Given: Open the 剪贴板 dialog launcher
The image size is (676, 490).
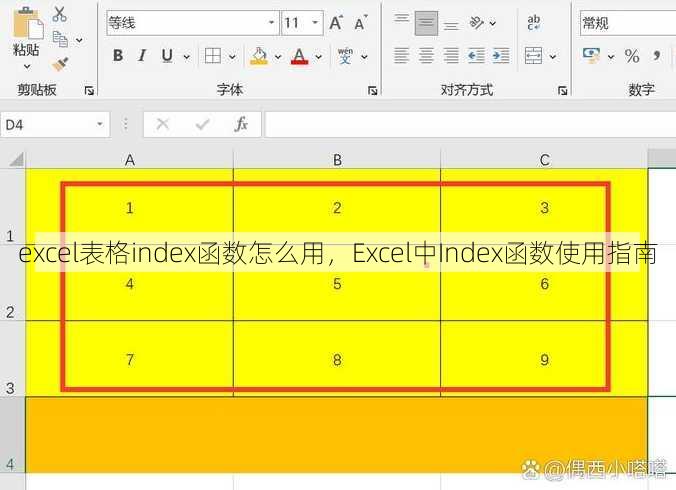Looking at the screenshot, I should pyautogui.click(x=89, y=90).
